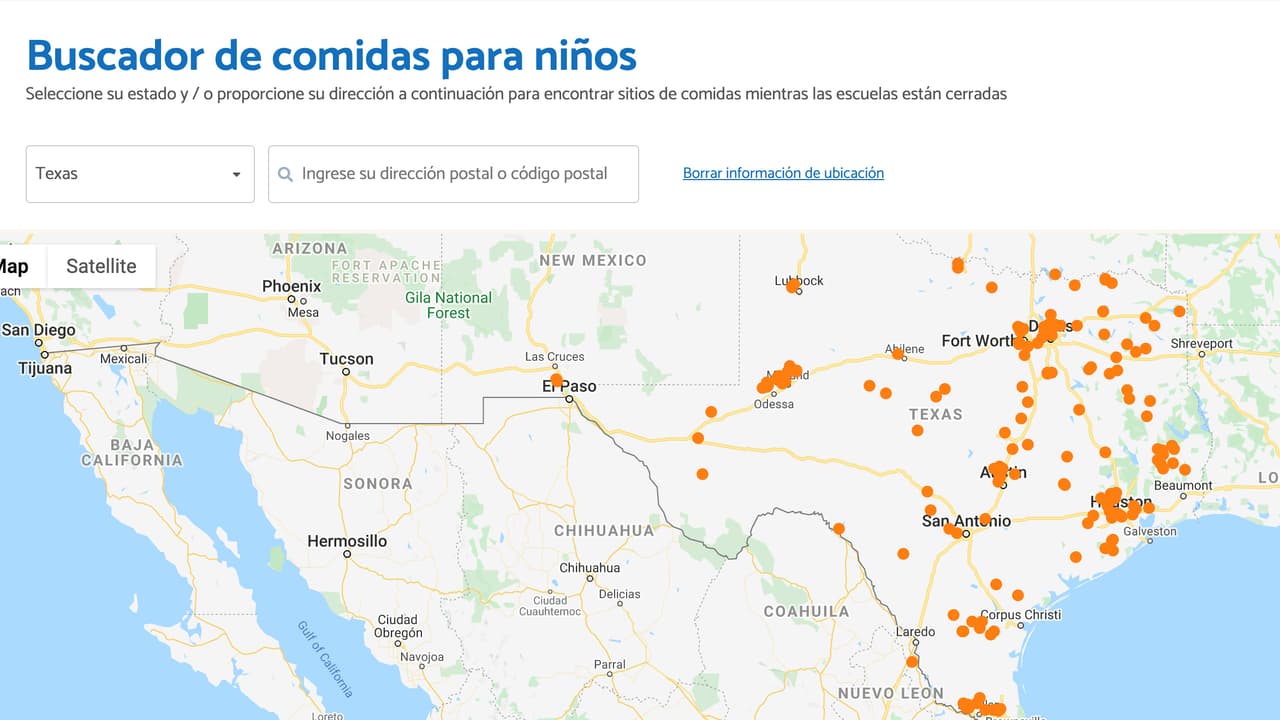Click the Shreveport city label on the map
1280x720 pixels.
pos(1202,343)
